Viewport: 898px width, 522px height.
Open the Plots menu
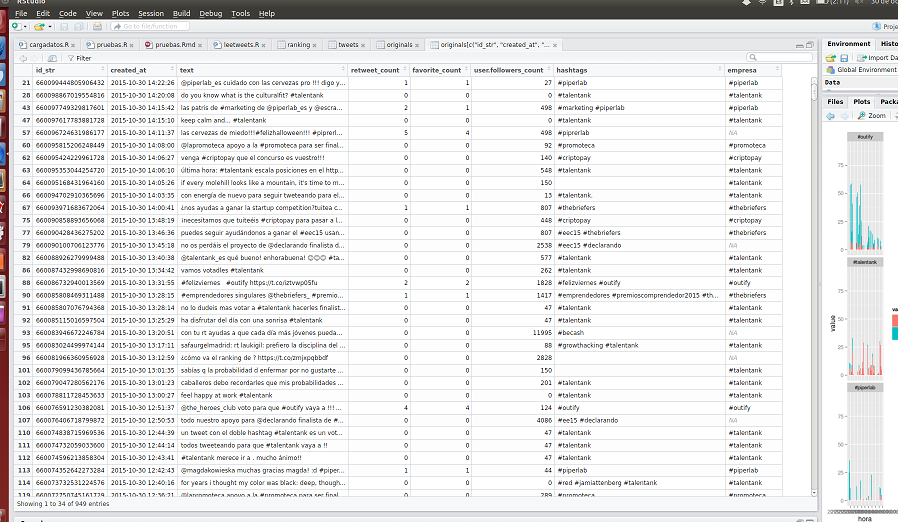pos(120,13)
